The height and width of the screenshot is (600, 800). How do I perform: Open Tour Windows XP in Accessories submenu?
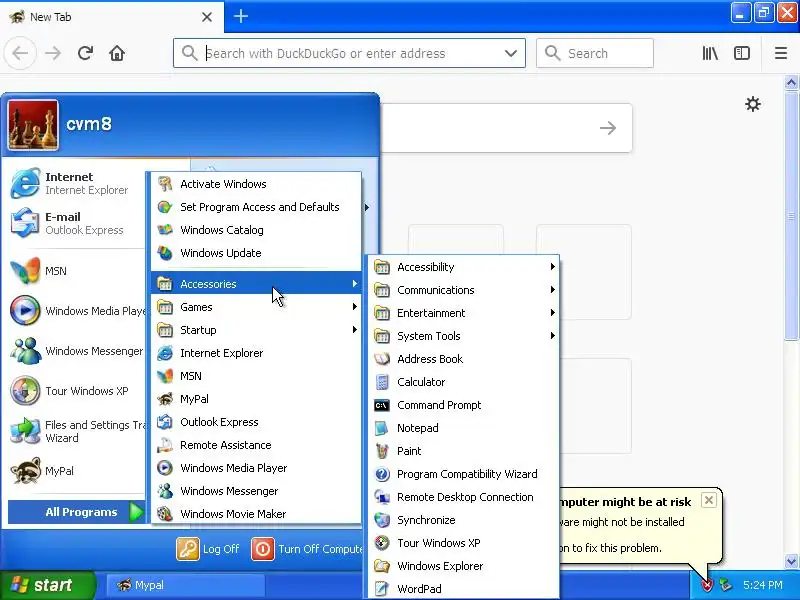463,542
